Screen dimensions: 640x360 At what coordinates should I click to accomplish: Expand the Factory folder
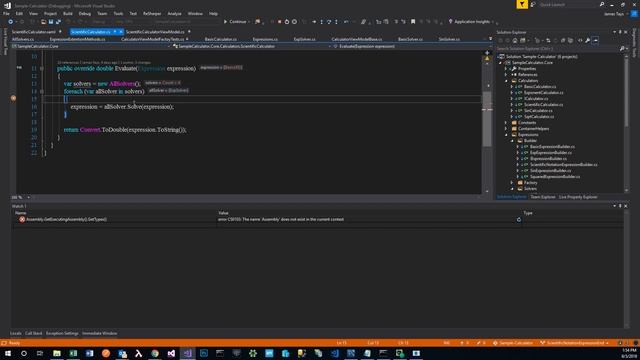512,183
